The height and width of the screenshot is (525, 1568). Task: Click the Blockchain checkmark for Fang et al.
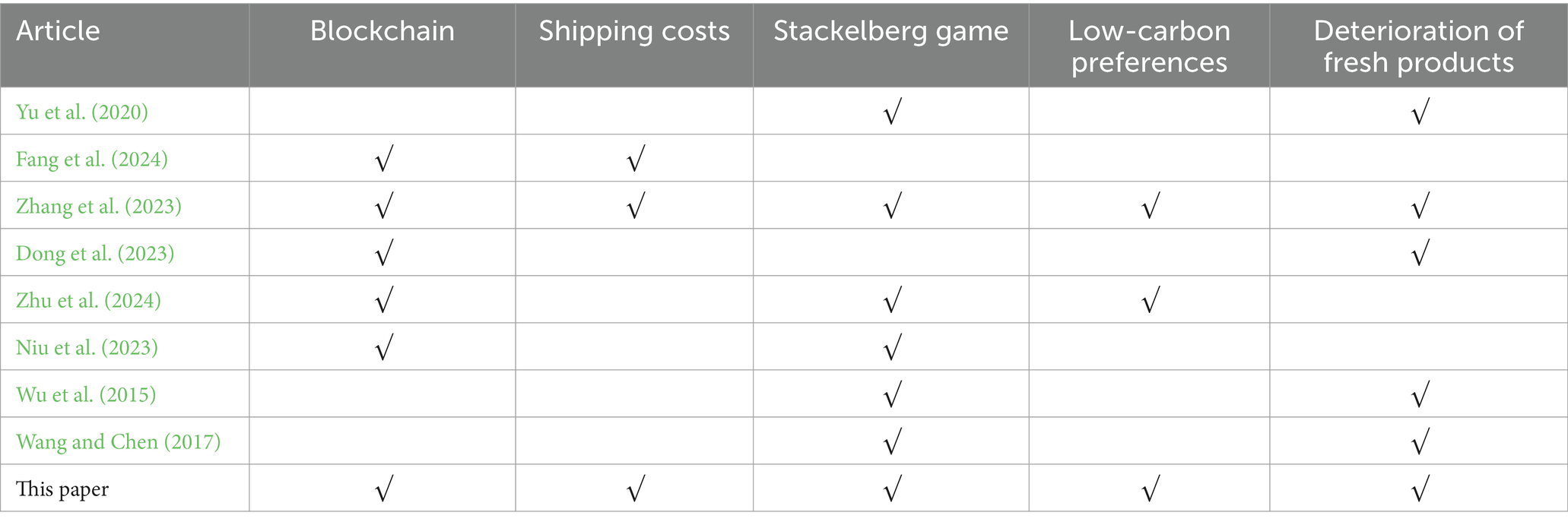(x=384, y=160)
